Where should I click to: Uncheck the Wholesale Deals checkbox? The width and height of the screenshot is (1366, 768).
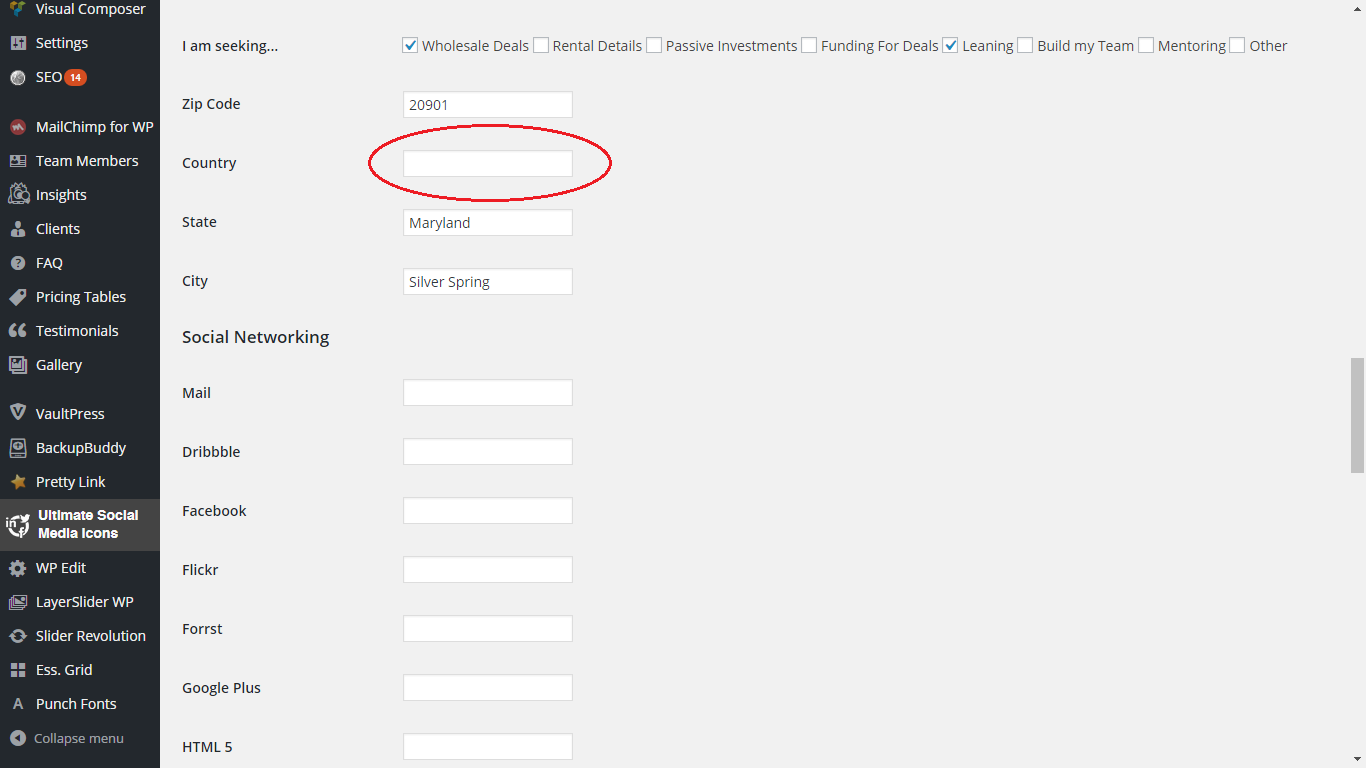pos(410,45)
